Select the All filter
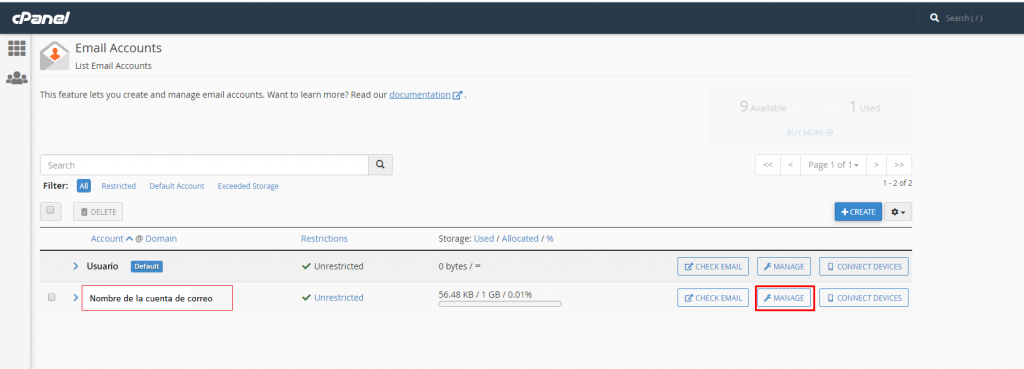 point(84,186)
